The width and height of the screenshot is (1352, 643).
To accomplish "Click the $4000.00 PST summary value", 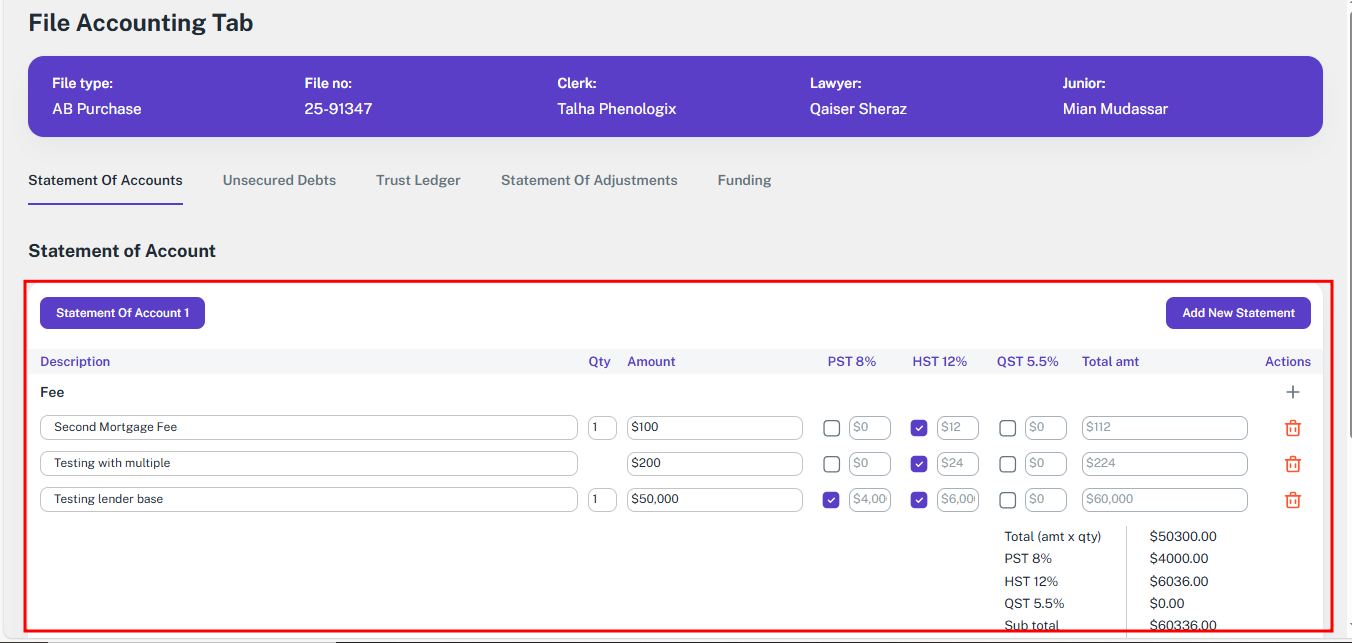I will click(1179, 559).
